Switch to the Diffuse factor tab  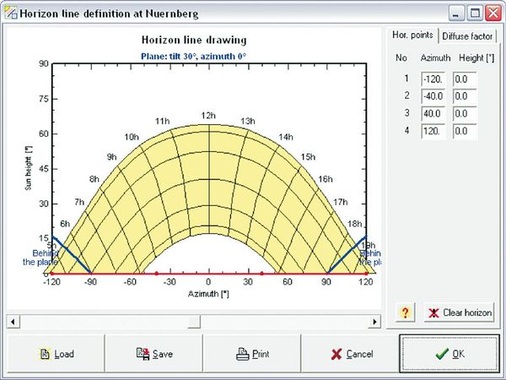[x=467, y=36]
